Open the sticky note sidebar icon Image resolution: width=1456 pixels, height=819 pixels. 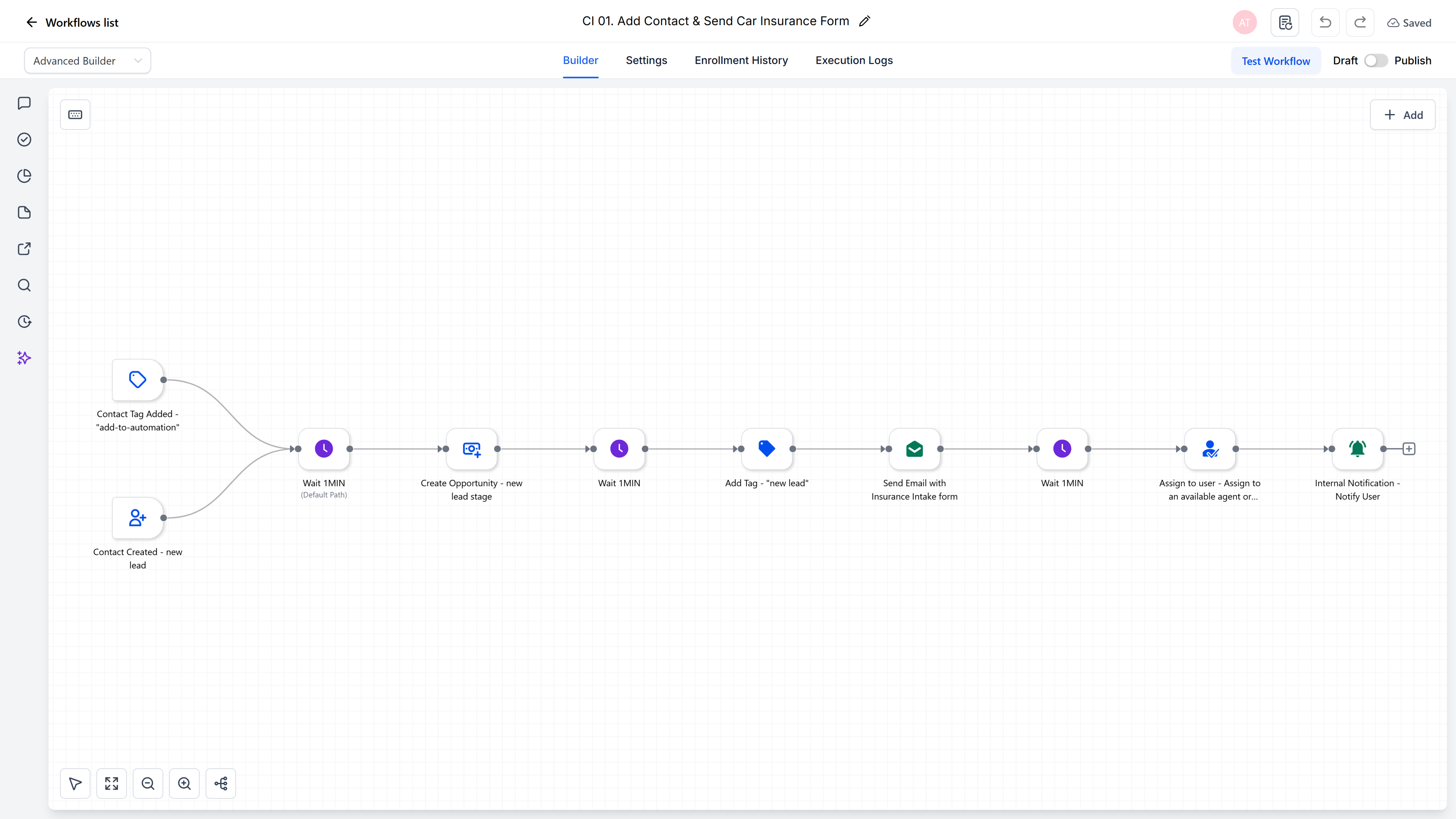(24, 213)
